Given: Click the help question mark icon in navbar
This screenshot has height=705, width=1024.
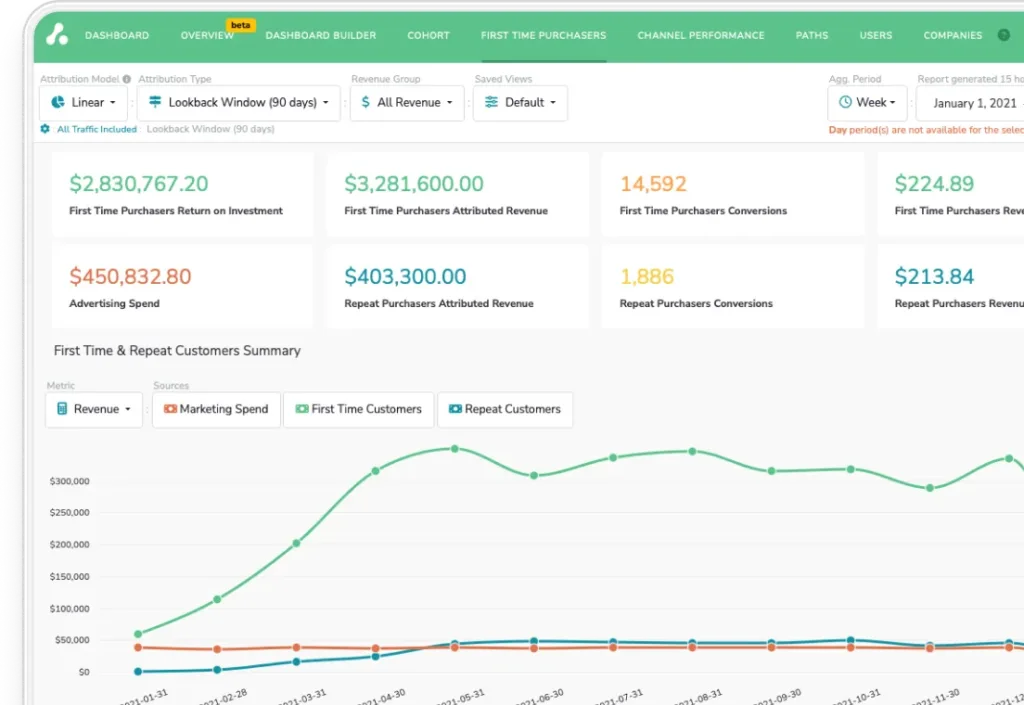Looking at the screenshot, I should 1003,35.
